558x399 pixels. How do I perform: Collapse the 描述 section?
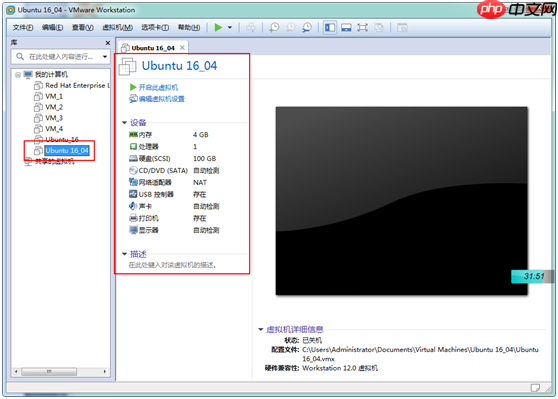tap(125, 254)
